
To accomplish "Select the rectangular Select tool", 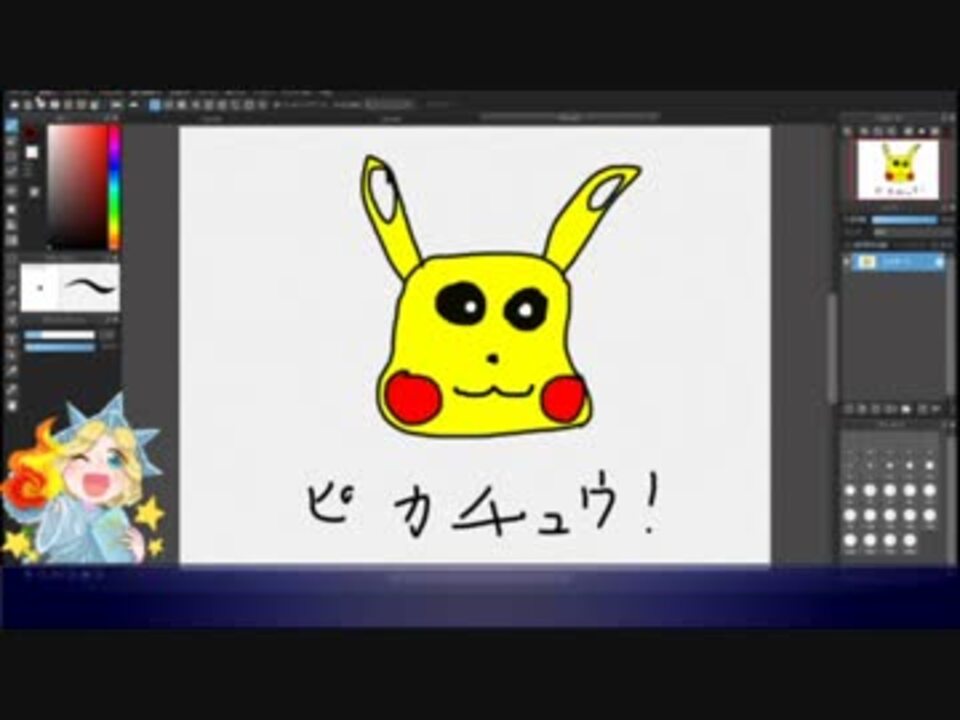I will 12,258.
